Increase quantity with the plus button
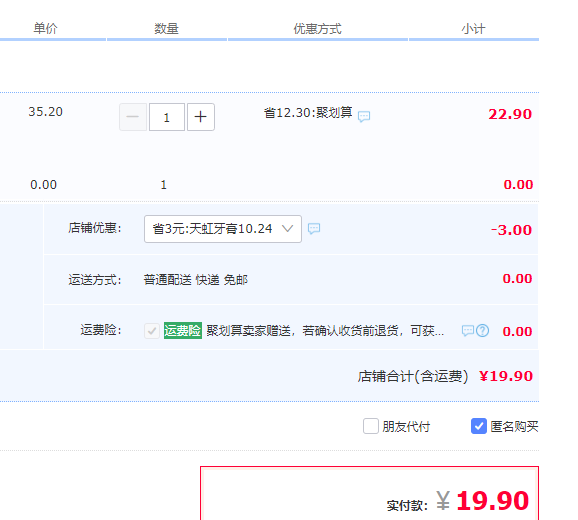This screenshot has height=520, width=578. 201,117
